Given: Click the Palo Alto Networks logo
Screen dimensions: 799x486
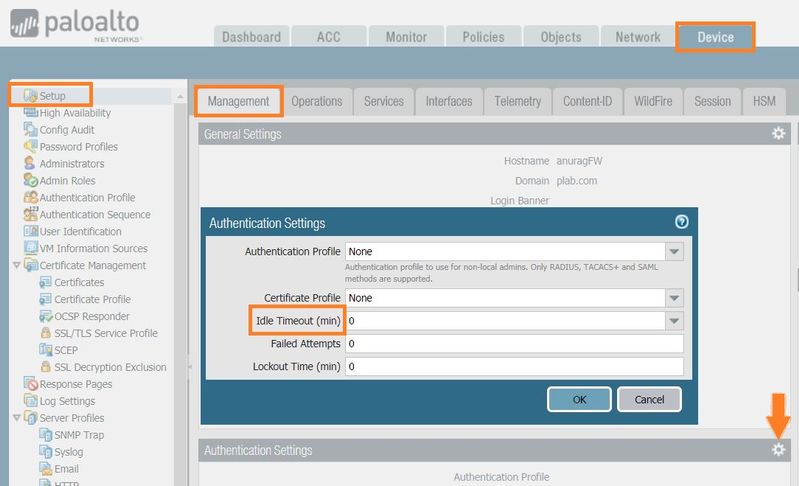Looking at the screenshot, I should pyautogui.click(x=75, y=25).
